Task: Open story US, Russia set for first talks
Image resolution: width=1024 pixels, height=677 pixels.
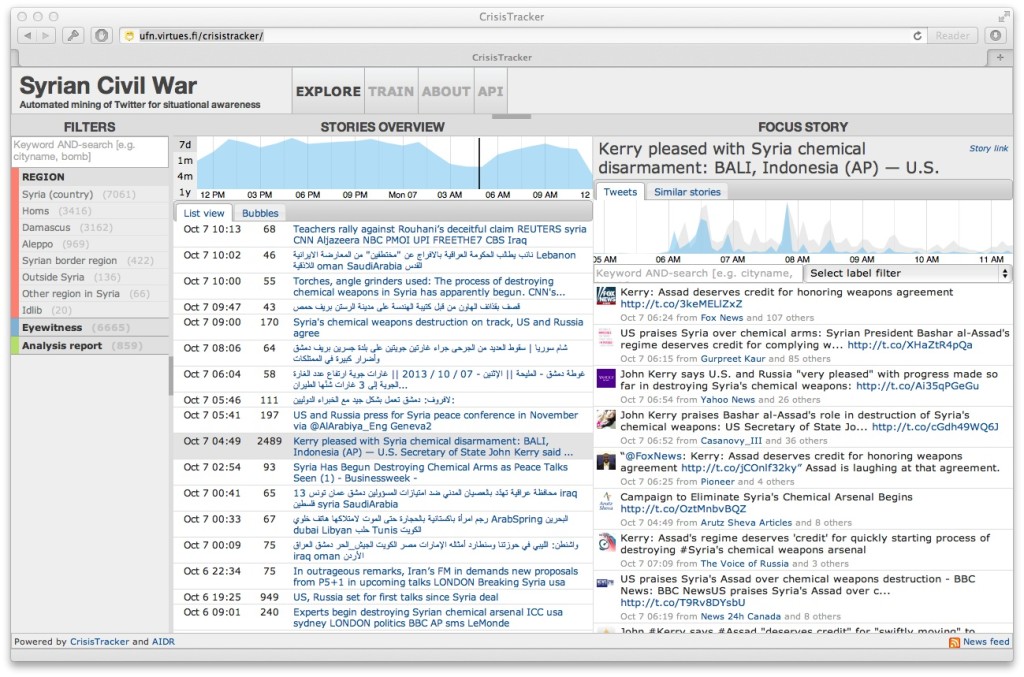Action: (395, 597)
